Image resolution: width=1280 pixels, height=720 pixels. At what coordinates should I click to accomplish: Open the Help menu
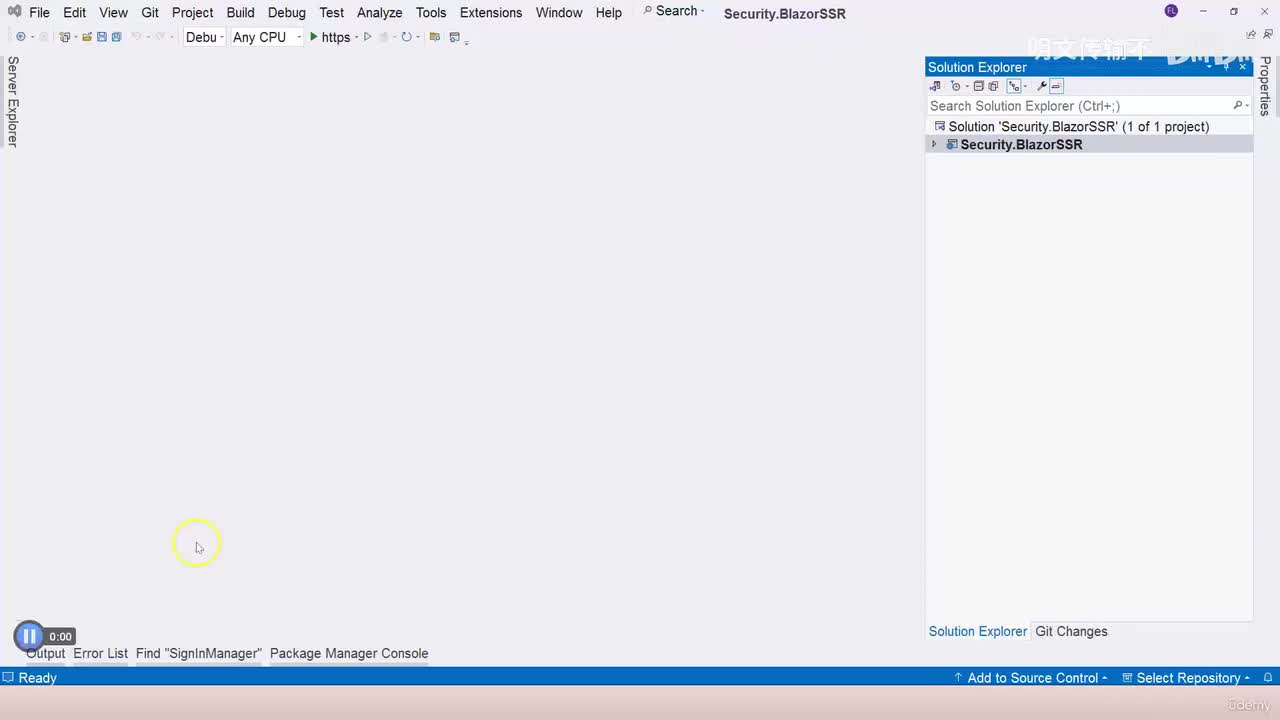[608, 13]
